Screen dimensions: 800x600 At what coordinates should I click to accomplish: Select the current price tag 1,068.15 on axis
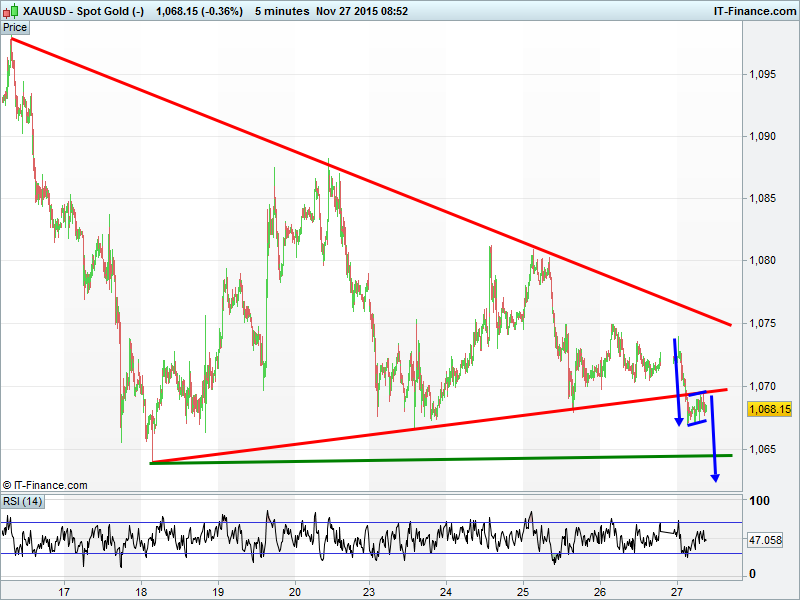tap(770, 409)
